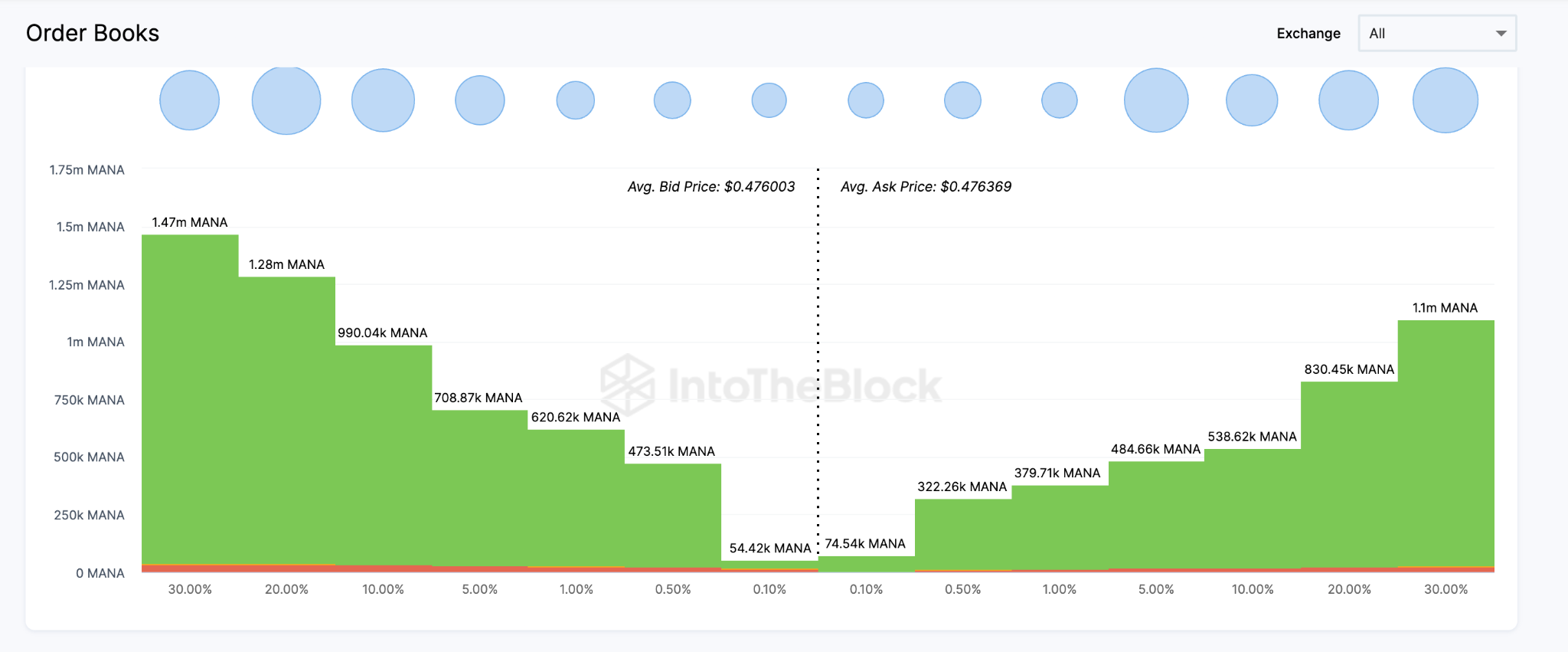This screenshot has height=652, width=1568.
Task: Select the rightmost bubble over the 30% ask level
Action: (x=1447, y=100)
